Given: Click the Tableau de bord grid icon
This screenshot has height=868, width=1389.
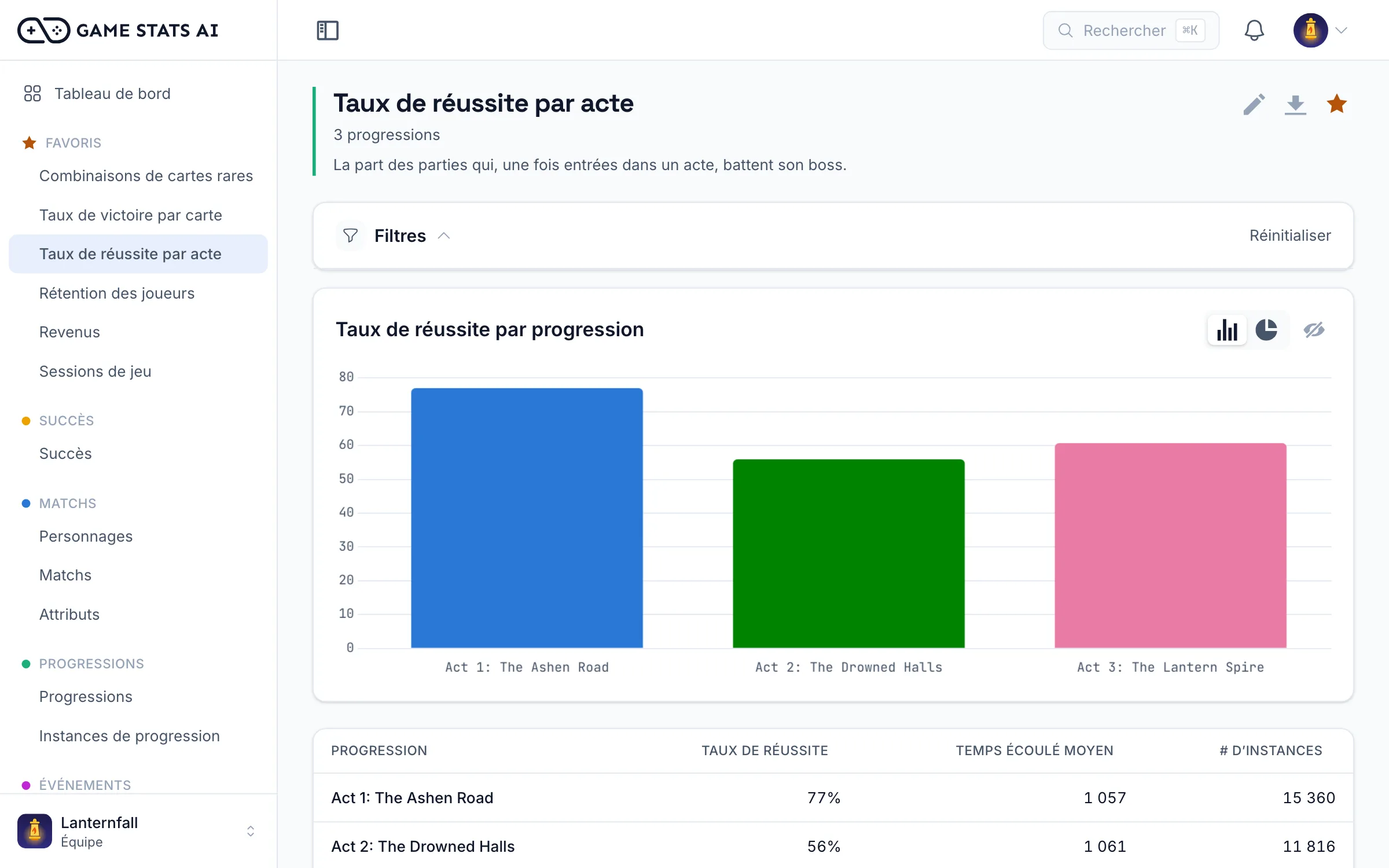Looking at the screenshot, I should point(32,94).
